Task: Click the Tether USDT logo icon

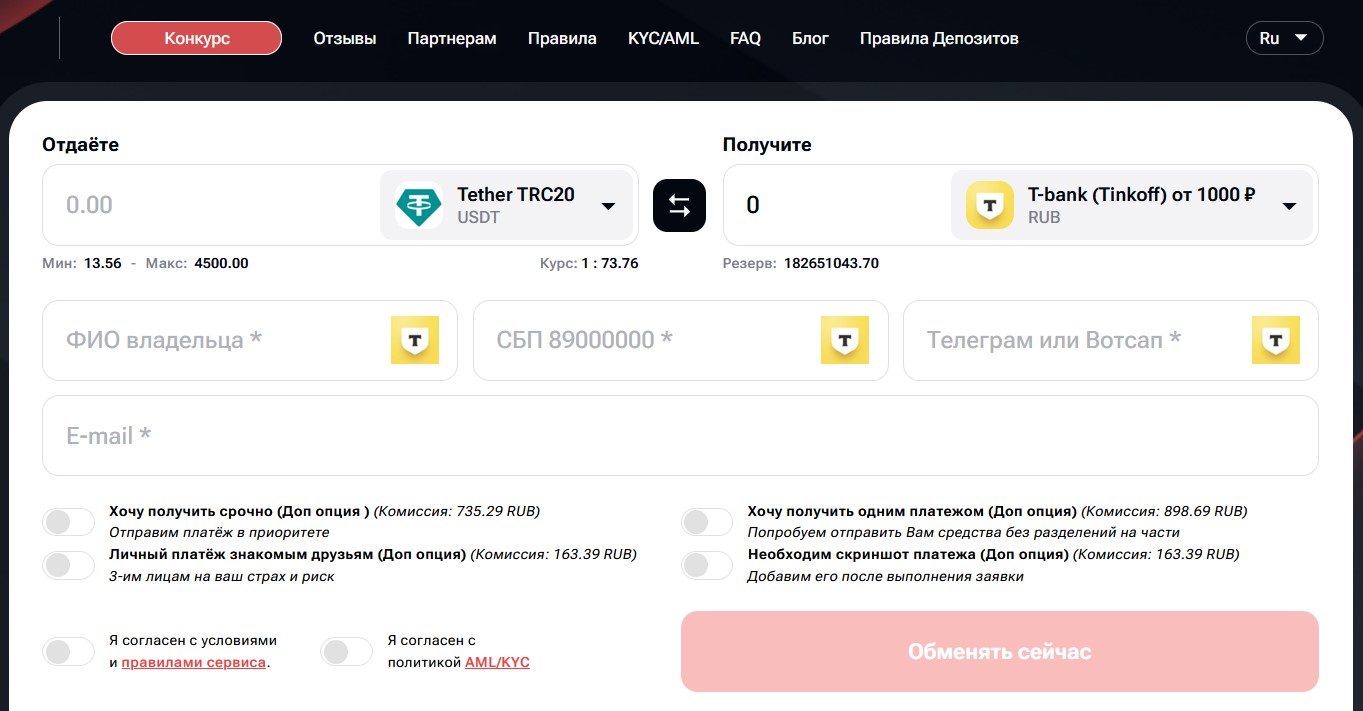Action: (419, 205)
